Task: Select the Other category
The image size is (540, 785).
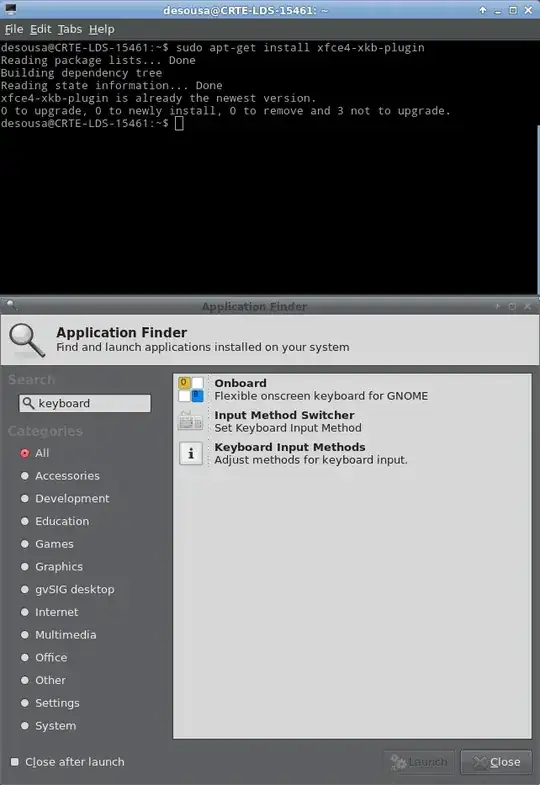Action: coord(43,680)
